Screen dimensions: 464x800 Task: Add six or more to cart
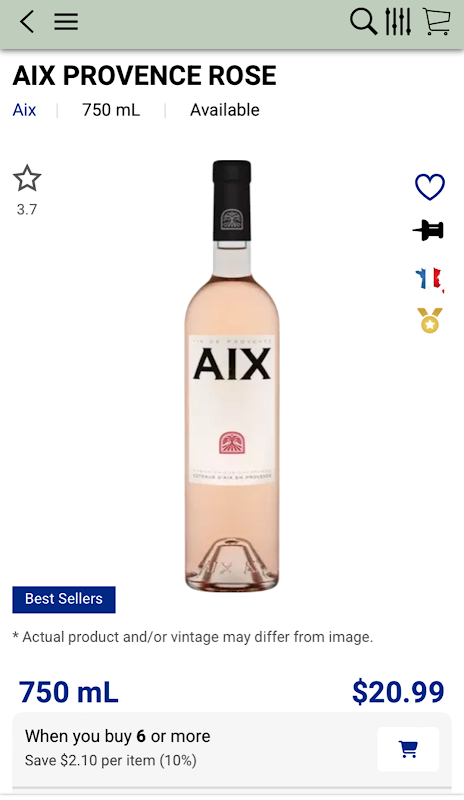point(408,749)
